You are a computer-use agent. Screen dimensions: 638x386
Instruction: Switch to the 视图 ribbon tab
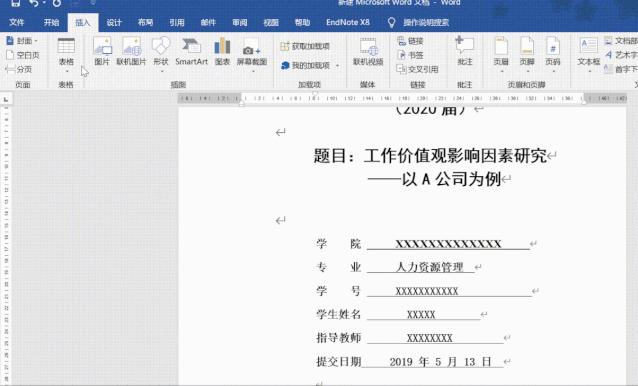(x=271, y=22)
